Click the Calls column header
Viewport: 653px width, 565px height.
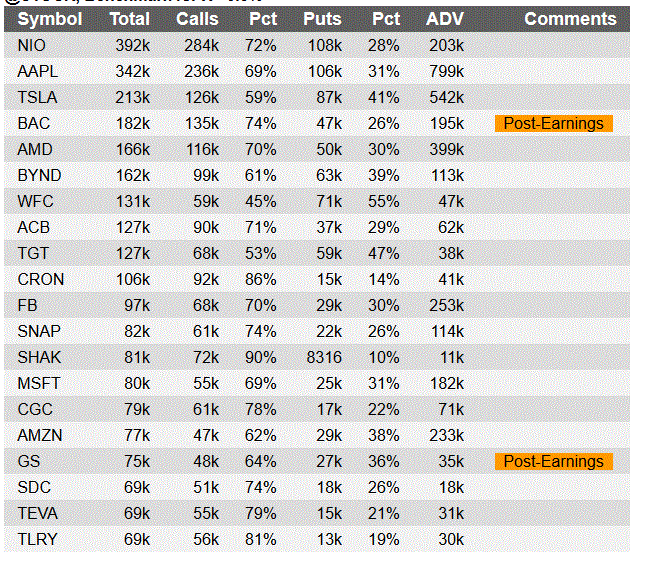(x=197, y=19)
